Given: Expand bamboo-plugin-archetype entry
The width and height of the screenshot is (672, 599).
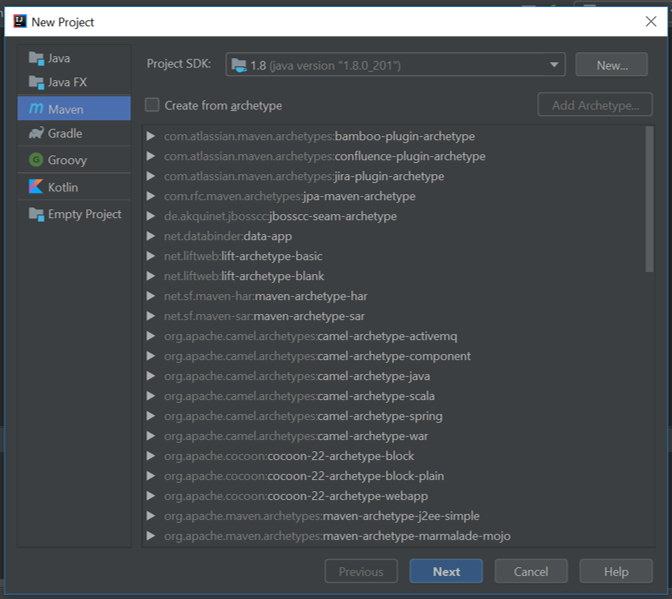Looking at the screenshot, I should (x=150, y=136).
